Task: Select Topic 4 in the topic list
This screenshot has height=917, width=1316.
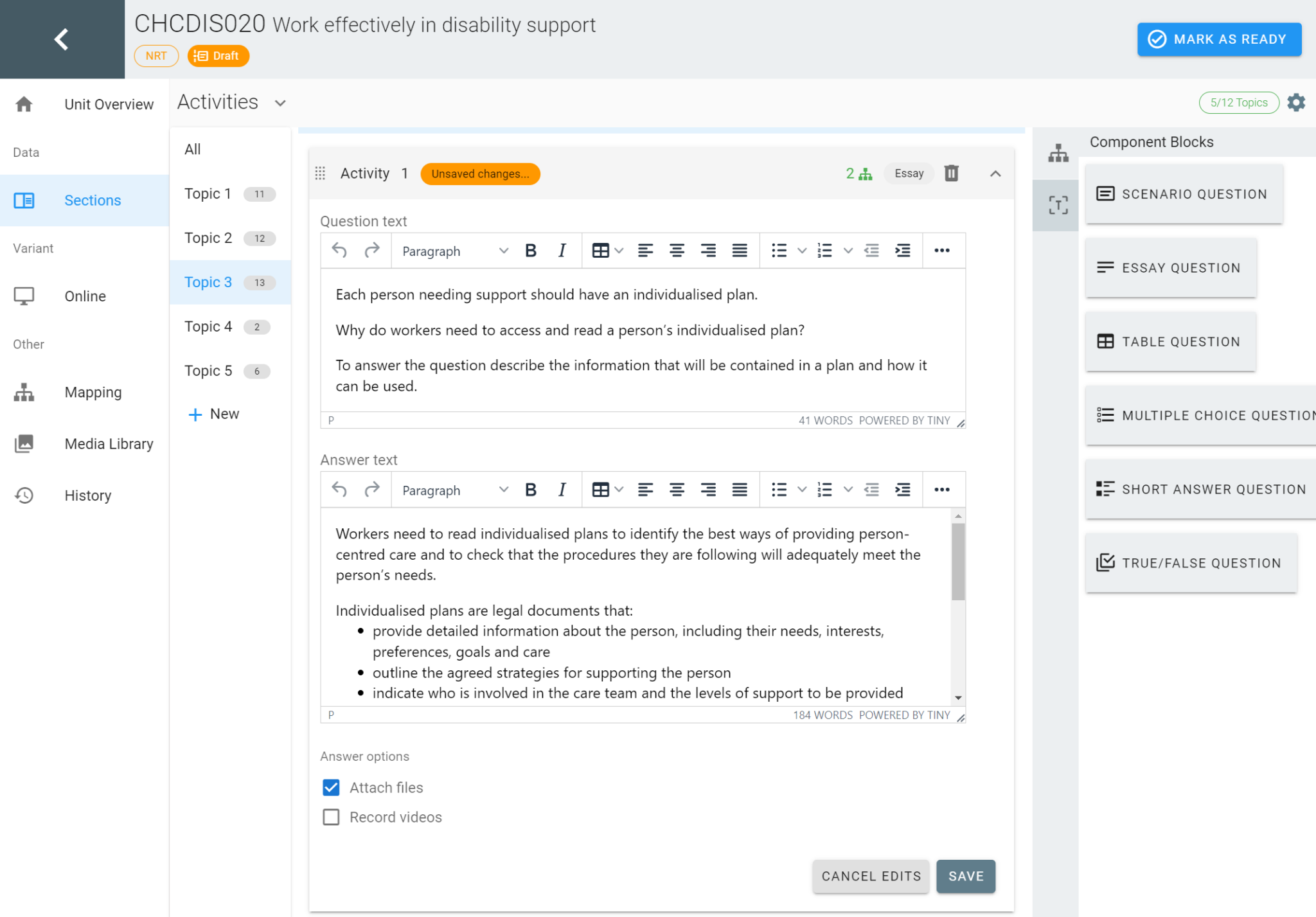Action: pyautogui.click(x=208, y=326)
